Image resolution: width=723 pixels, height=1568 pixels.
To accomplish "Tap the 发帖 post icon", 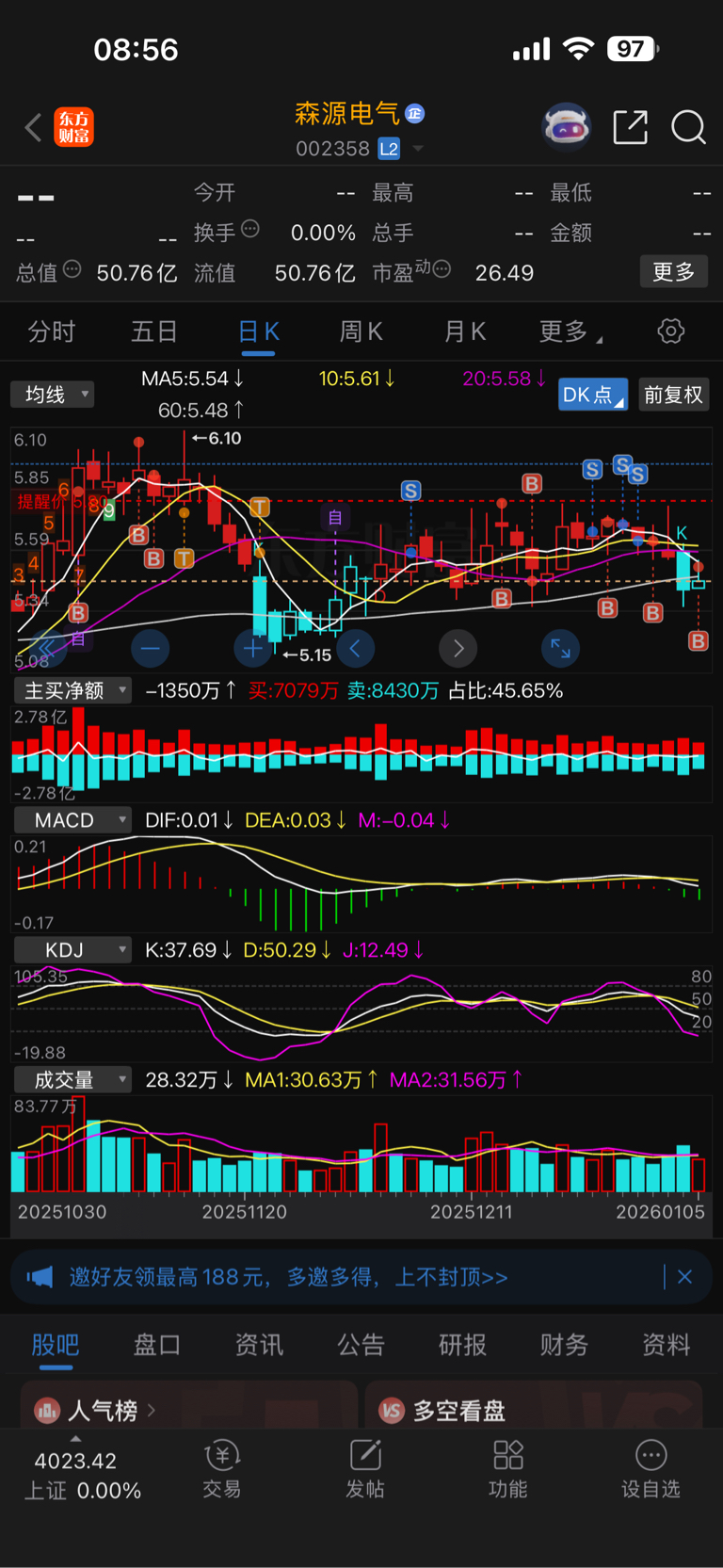I will [365, 1469].
